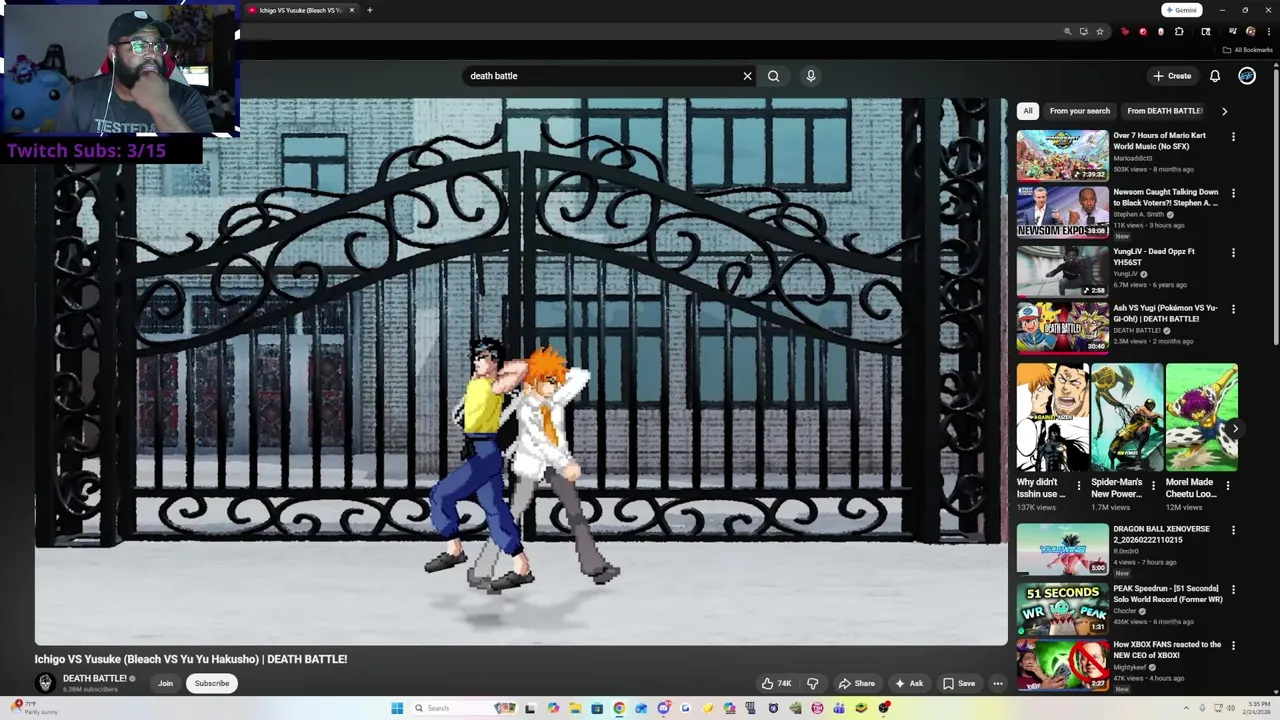This screenshot has height=720, width=1280.
Task: Dislike the video
Action: [813, 684]
